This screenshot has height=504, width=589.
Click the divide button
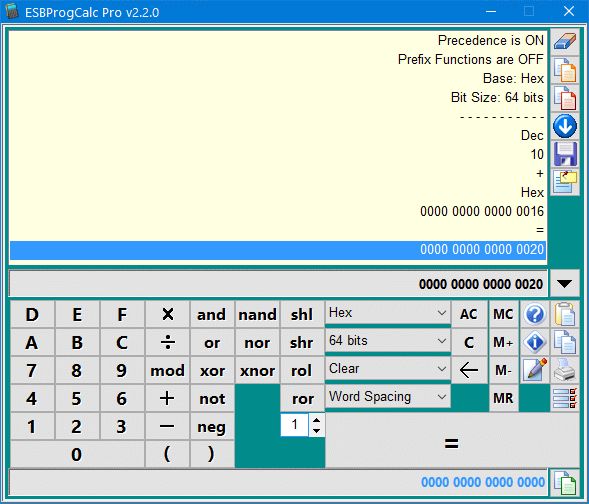(x=167, y=342)
